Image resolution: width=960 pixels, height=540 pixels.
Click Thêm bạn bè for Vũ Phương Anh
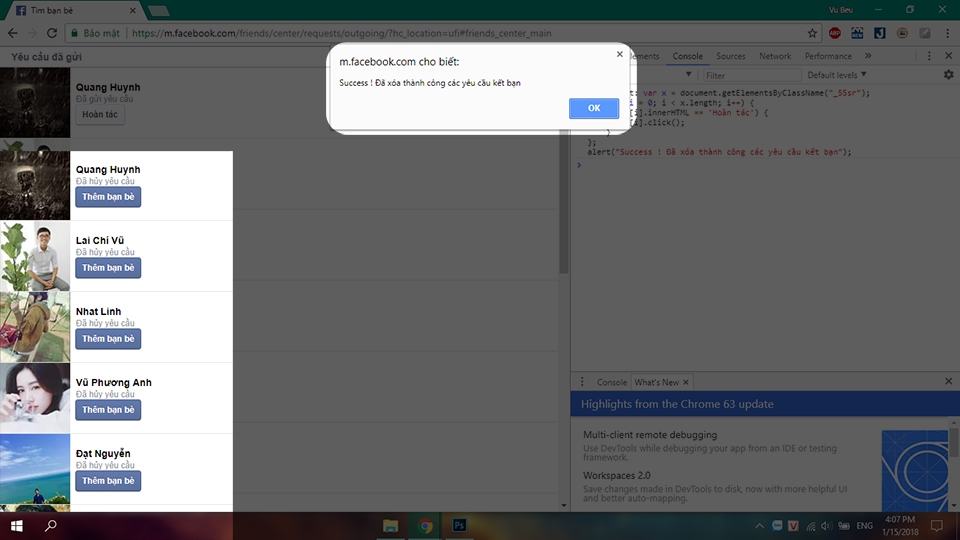coord(108,410)
